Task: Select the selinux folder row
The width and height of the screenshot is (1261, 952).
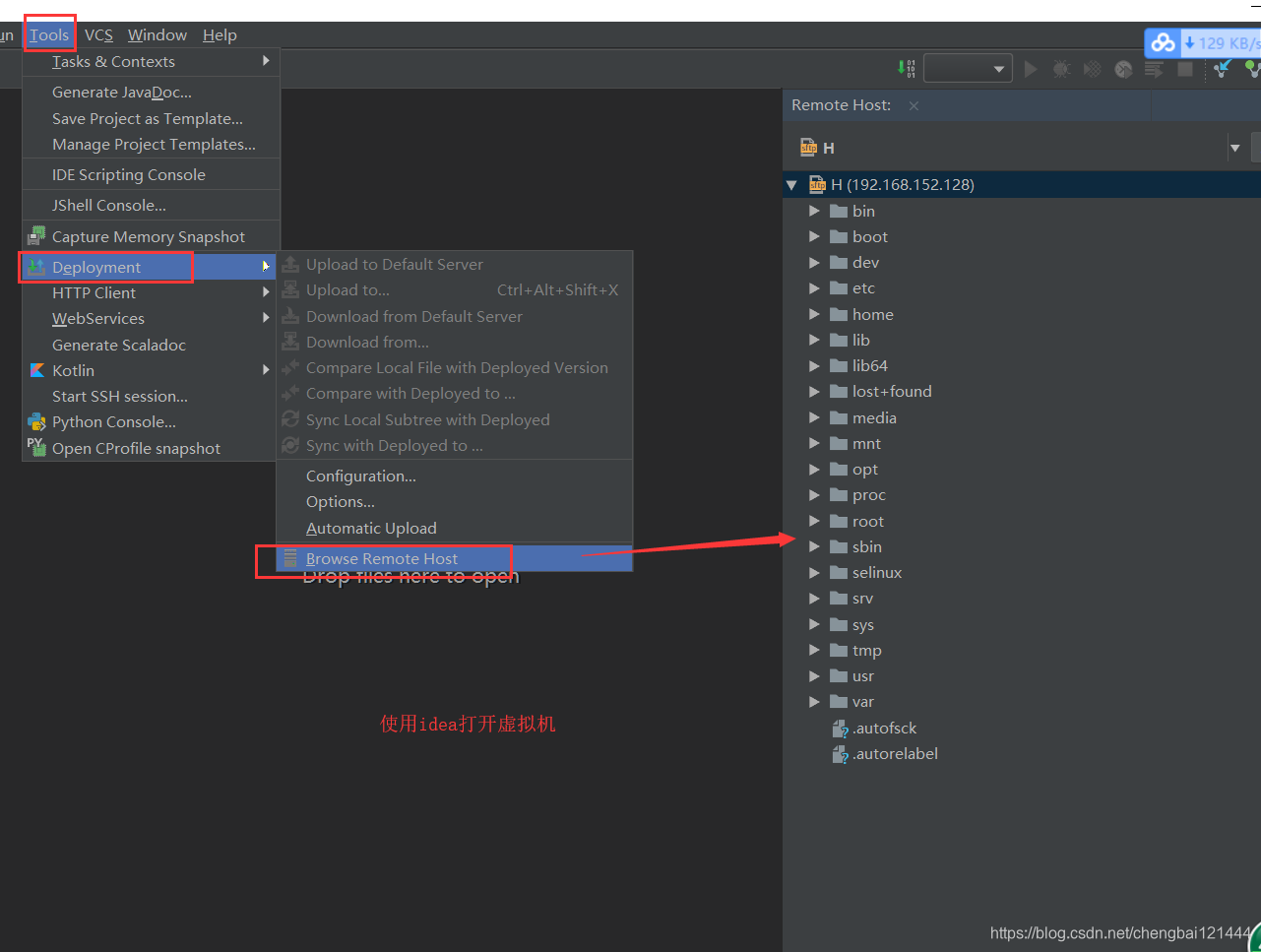Action: coord(1022,572)
